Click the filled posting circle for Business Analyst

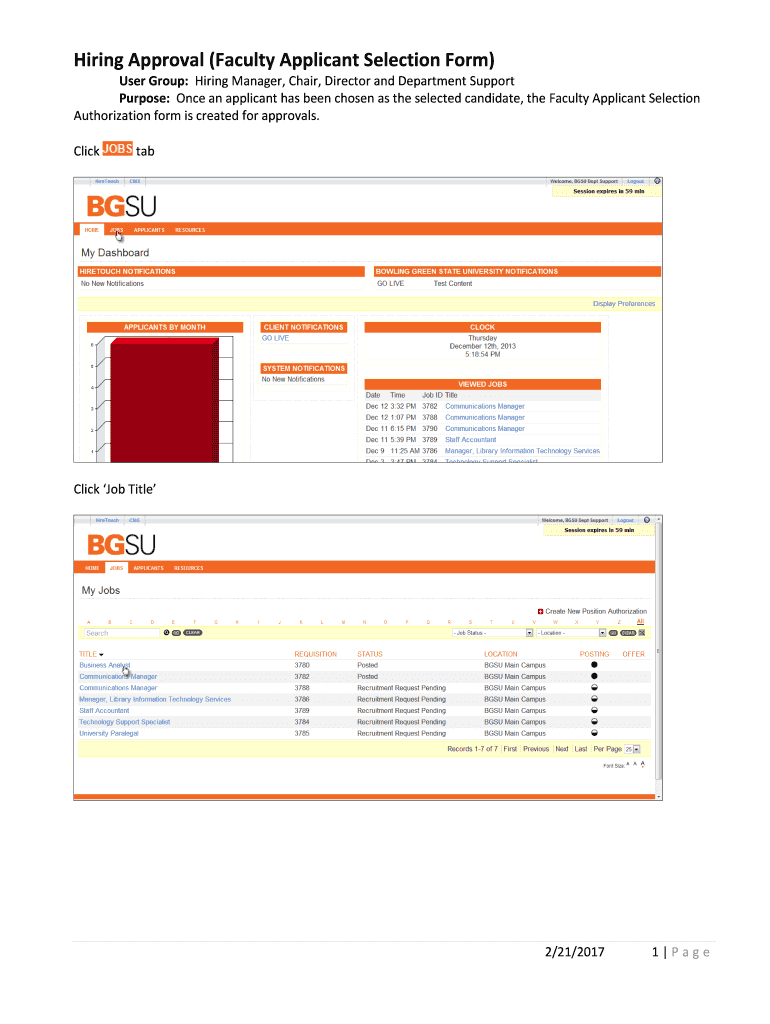pyautogui.click(x=593, y=665)
